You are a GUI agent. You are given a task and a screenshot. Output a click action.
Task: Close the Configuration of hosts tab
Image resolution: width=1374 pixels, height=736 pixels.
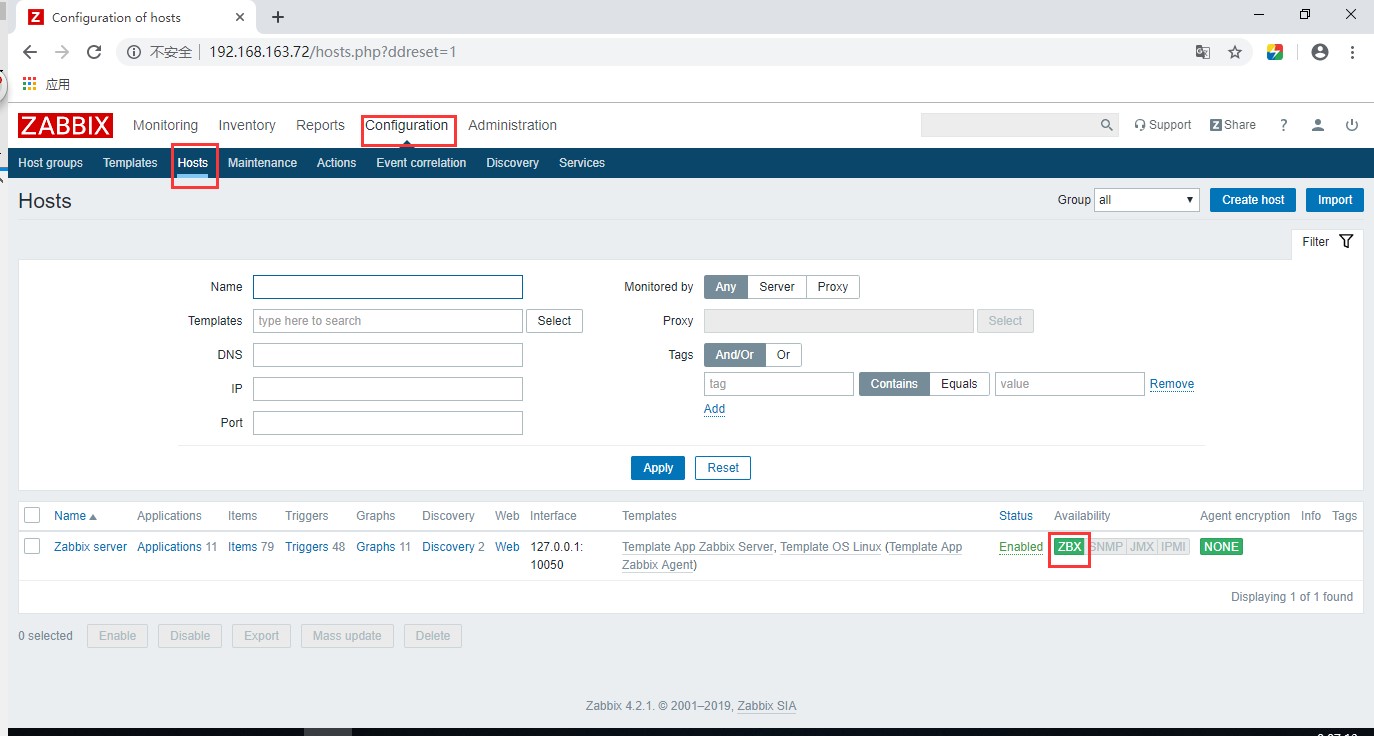pos(240,17)
